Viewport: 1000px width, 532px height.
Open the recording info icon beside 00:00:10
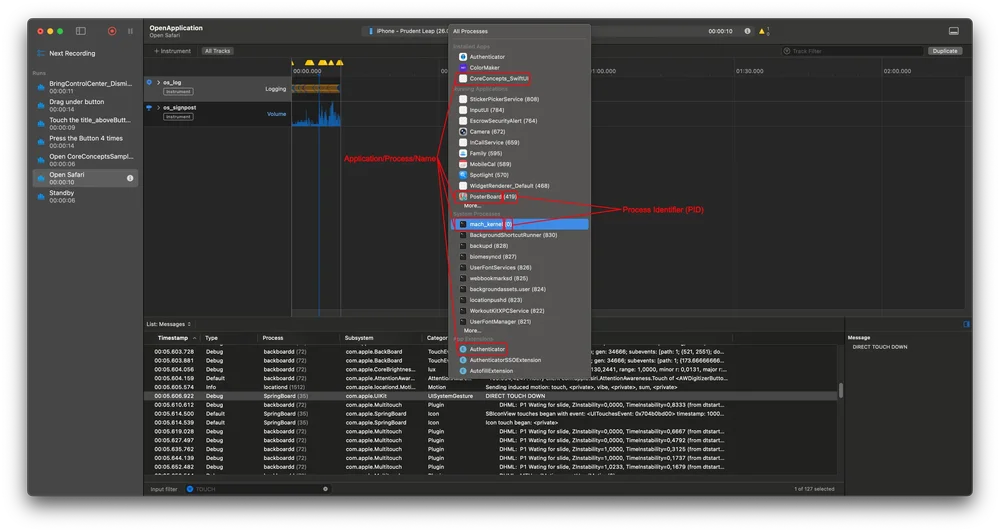747,31
